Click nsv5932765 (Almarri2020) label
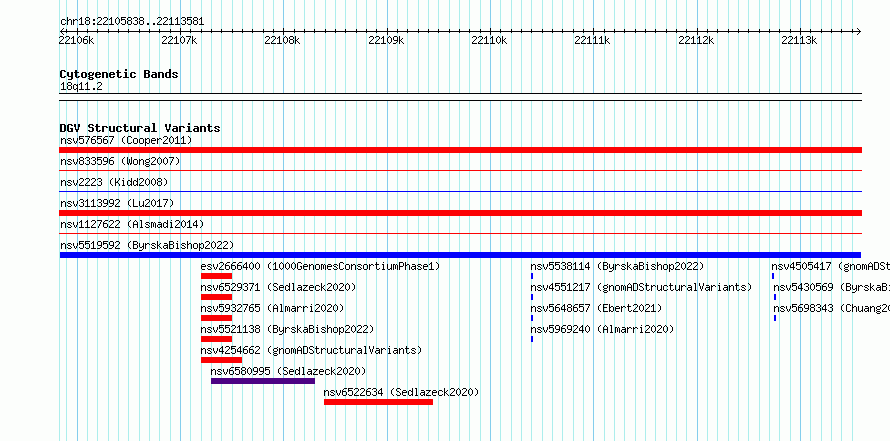Viewport: 890px width, 441px height. click(x=272, y=308)
